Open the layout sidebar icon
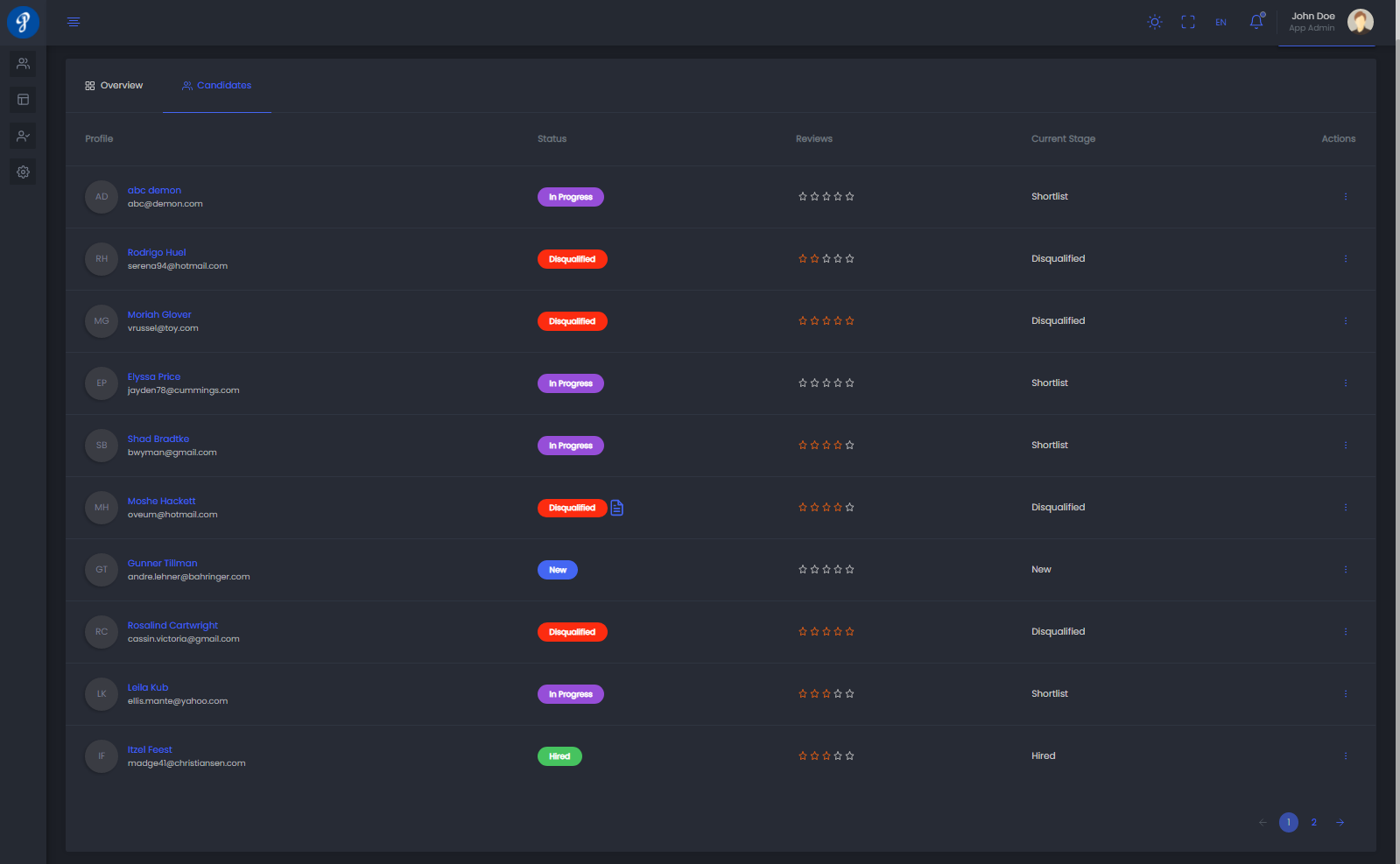The width and height of the screenshot is (1400, 864). point(24,100)
